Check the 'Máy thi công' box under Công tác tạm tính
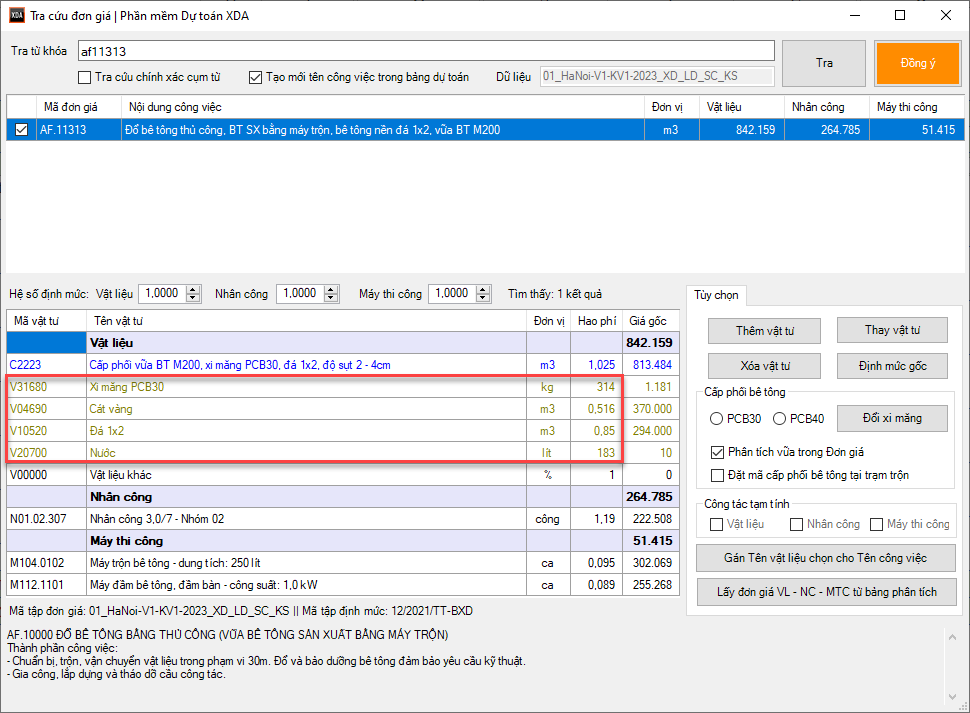Image resolution: width=970 pixels, height=713 pixels. click(x=876, y=524)
